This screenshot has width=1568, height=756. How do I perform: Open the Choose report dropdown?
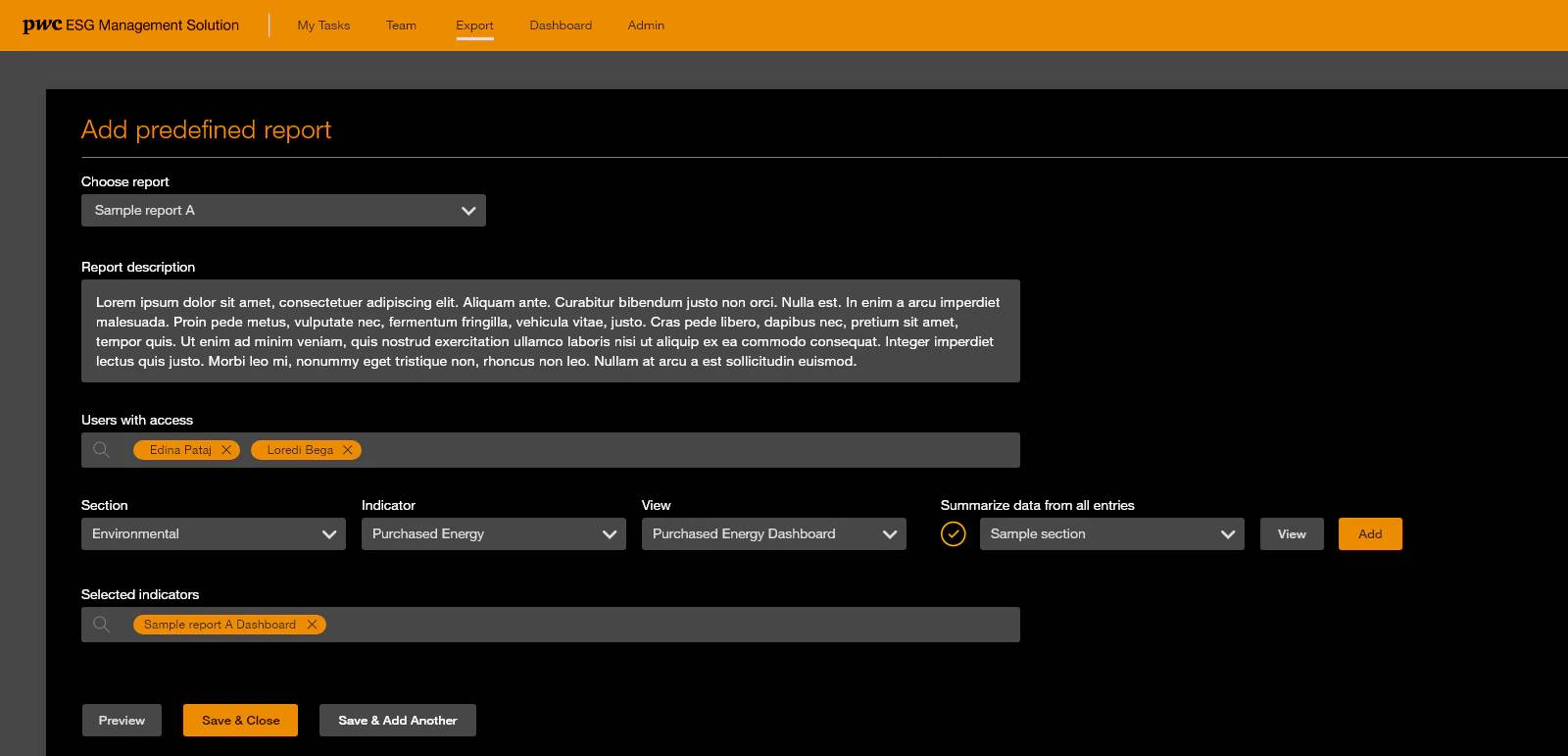pyautogui.click(x=283, y=211)
